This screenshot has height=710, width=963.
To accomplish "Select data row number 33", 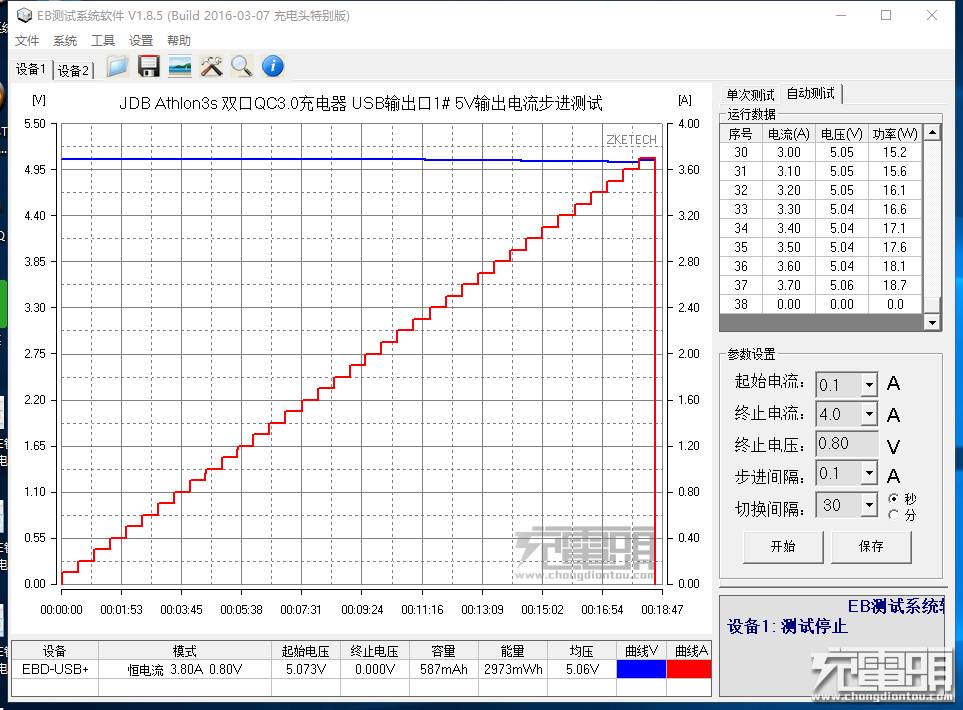I will (821, 209).
